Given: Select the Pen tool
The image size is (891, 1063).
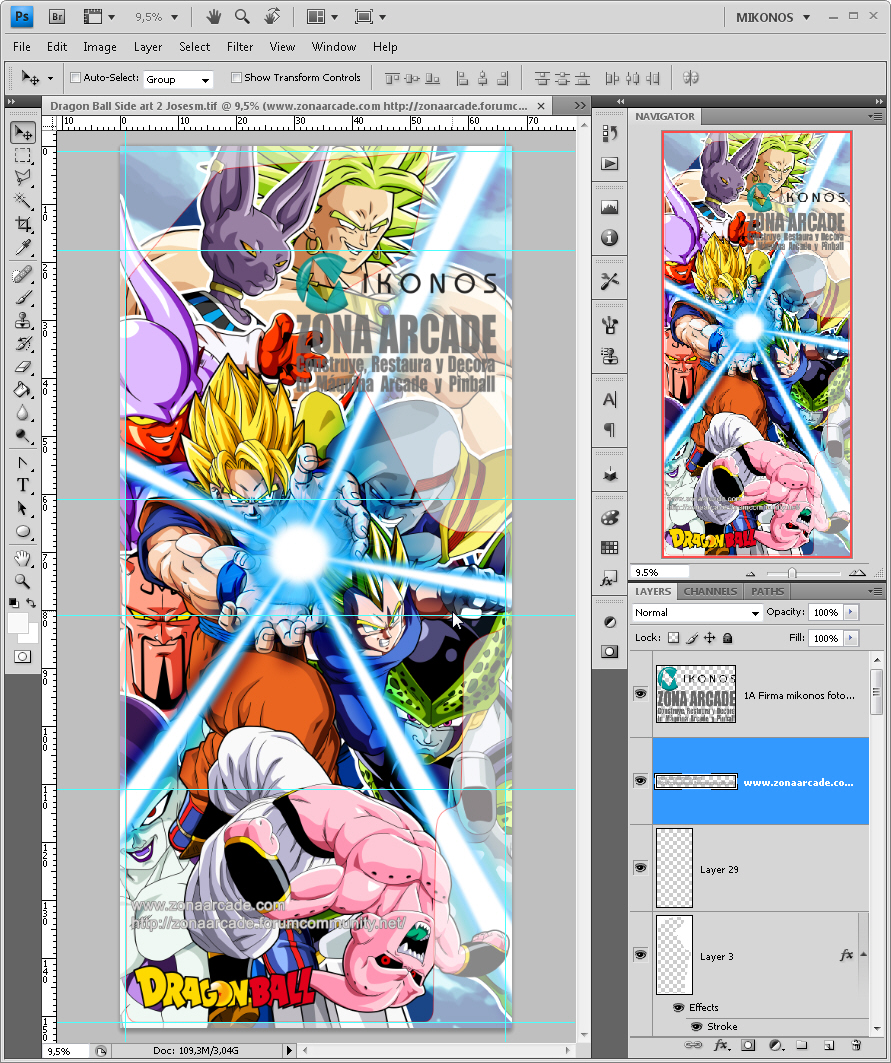Looking at the screenshot, I should (x=23, y=463).
